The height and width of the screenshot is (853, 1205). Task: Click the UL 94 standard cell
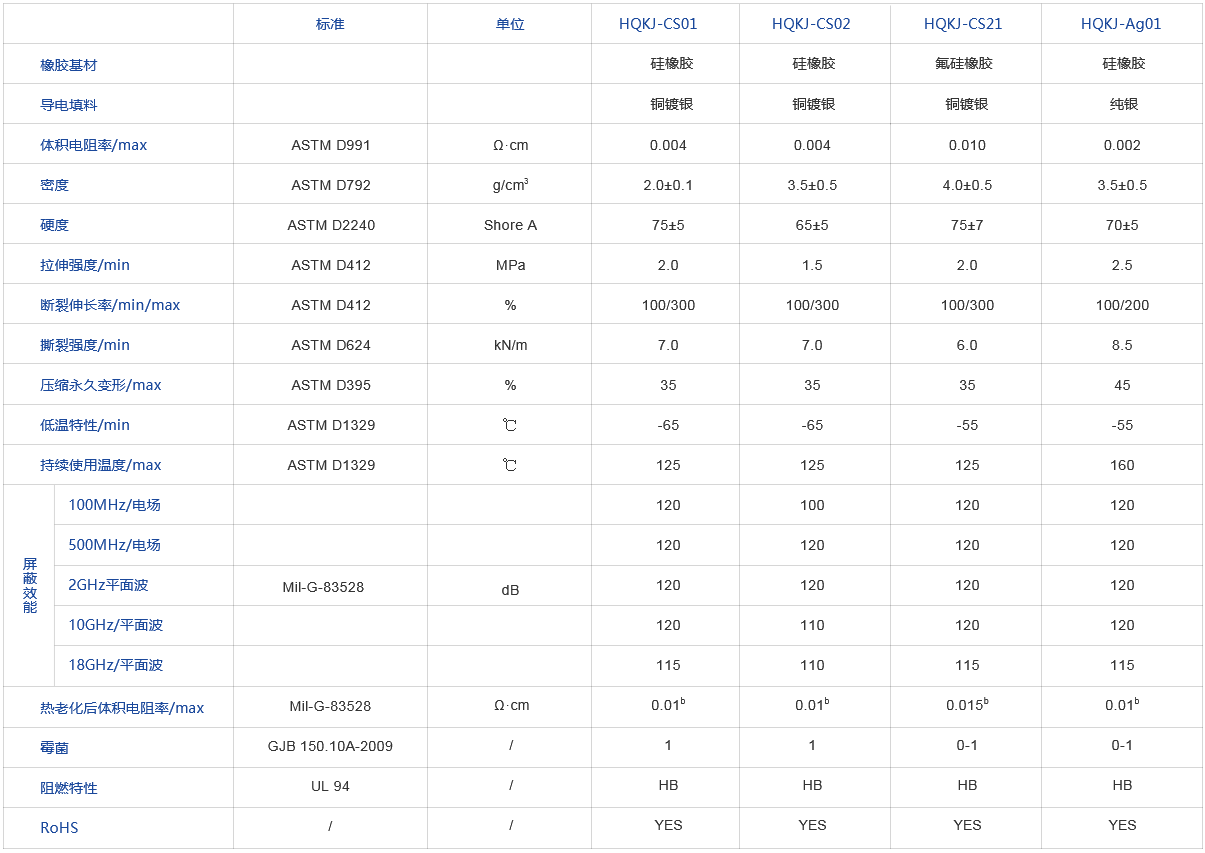tap(330, 786)
